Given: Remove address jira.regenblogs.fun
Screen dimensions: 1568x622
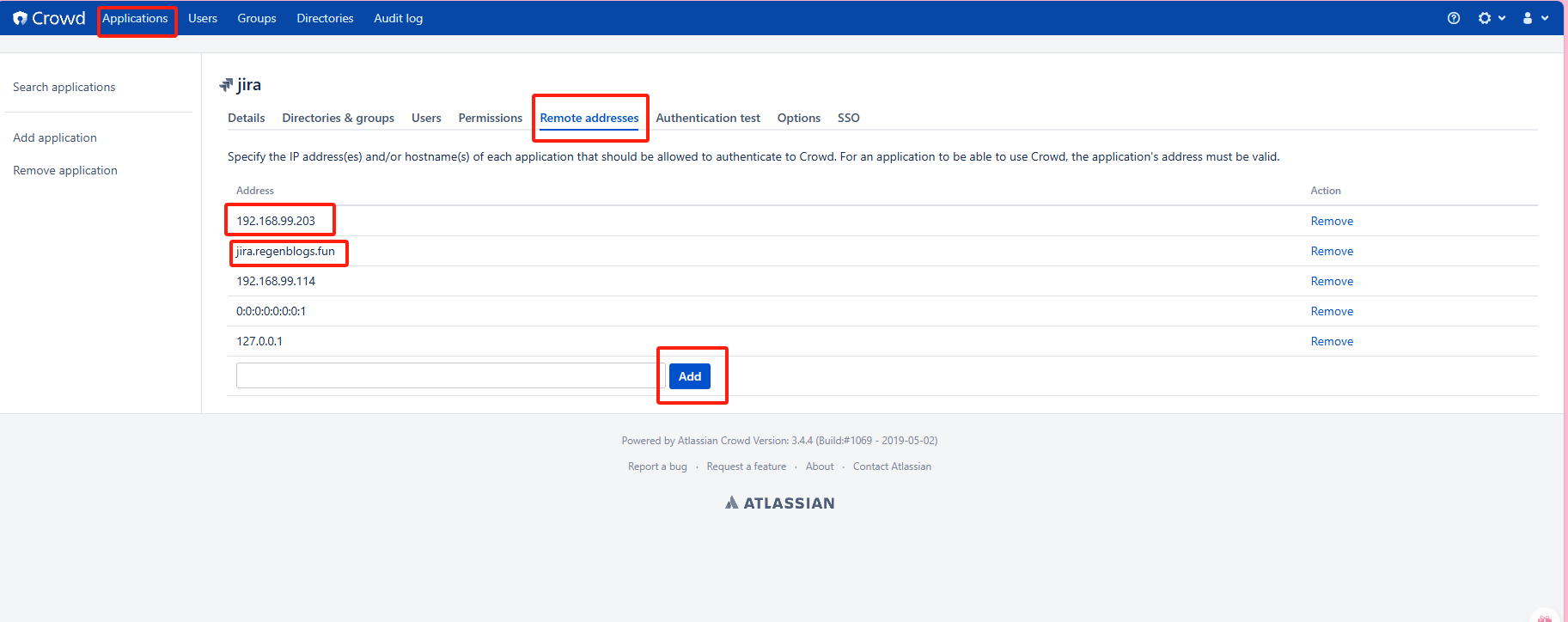Looking at the screenshot, I should click(x=1332, y=251).
